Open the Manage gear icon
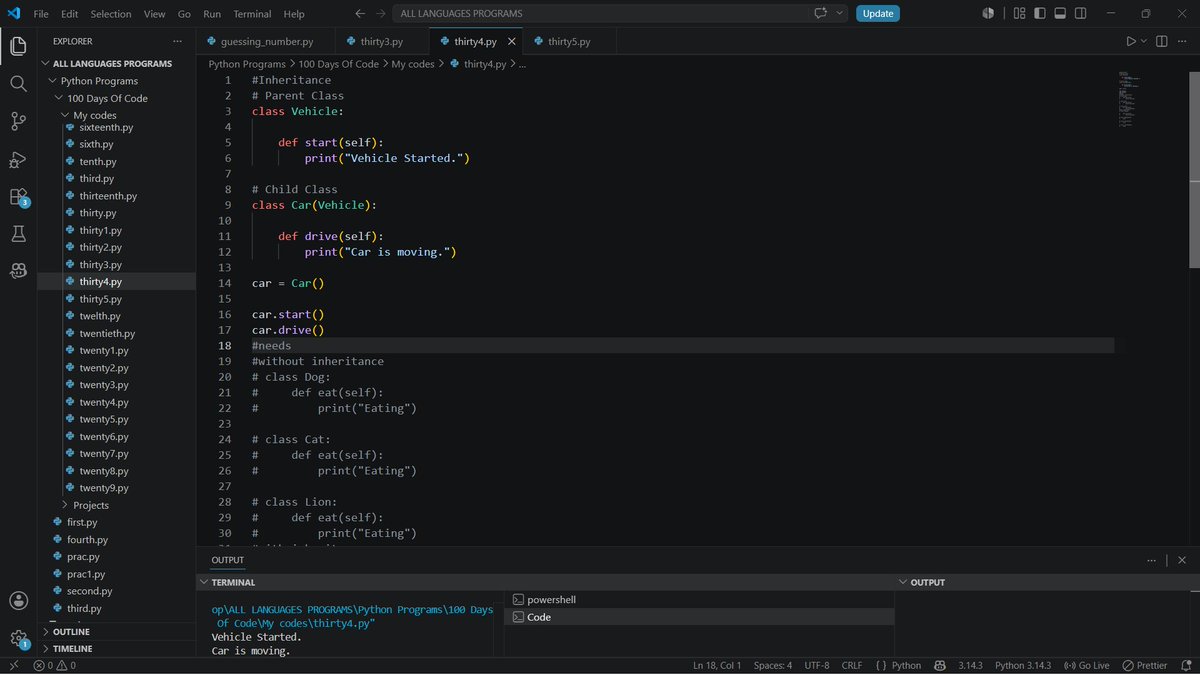This screenshot has height=675, width=1200. click(x=18, y=638)
